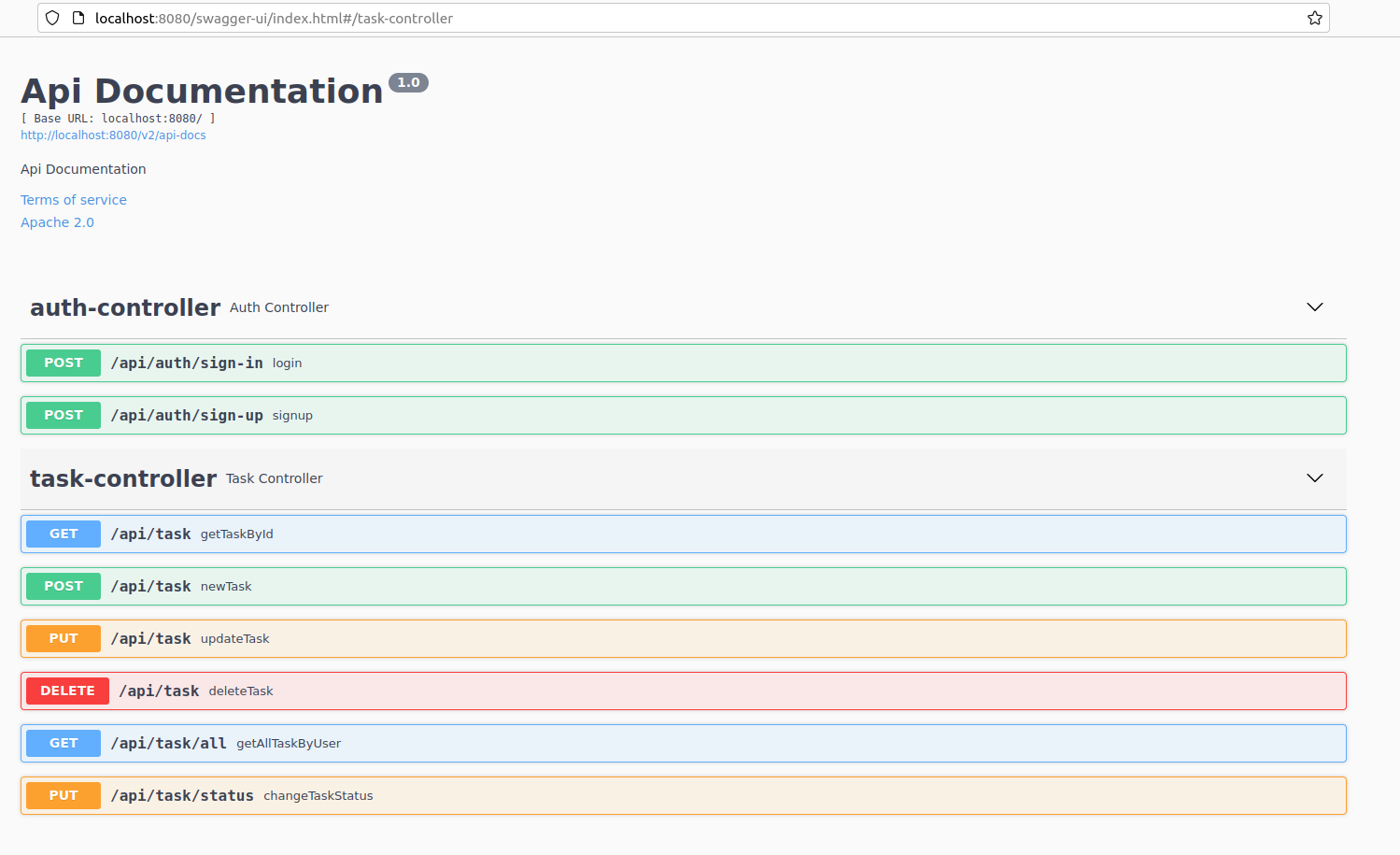Image resolution: width=1400 pixels, height=855 pixels.
Task: Collapse the auth-controller section
Action: point(1314,306)
